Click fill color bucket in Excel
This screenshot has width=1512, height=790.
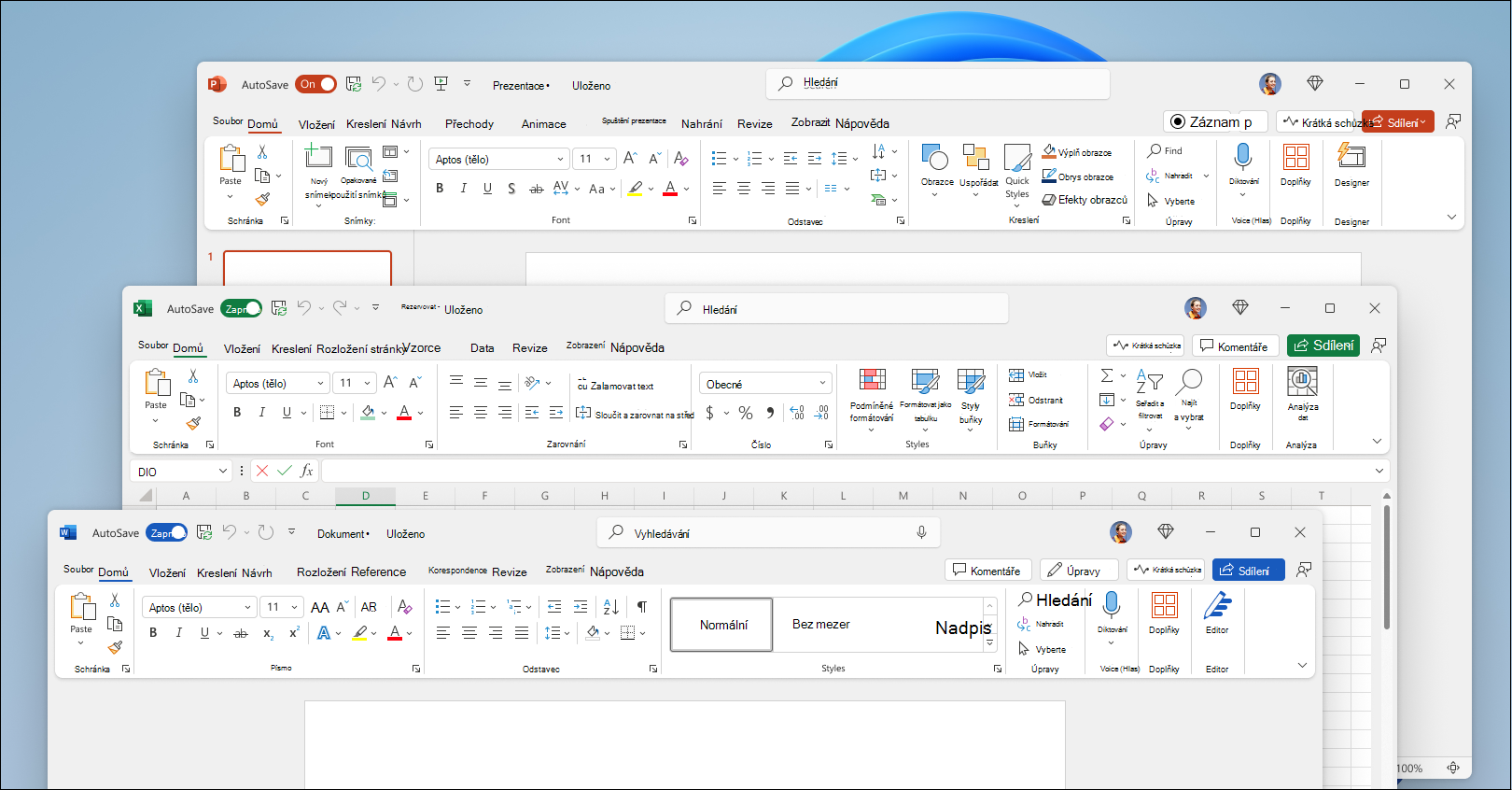point(368,413)
